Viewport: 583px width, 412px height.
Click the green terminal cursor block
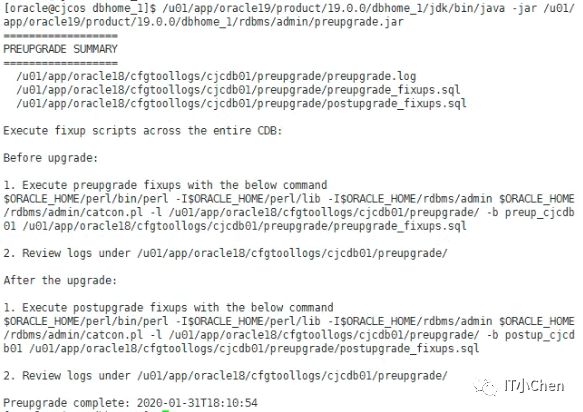[166, 411]
